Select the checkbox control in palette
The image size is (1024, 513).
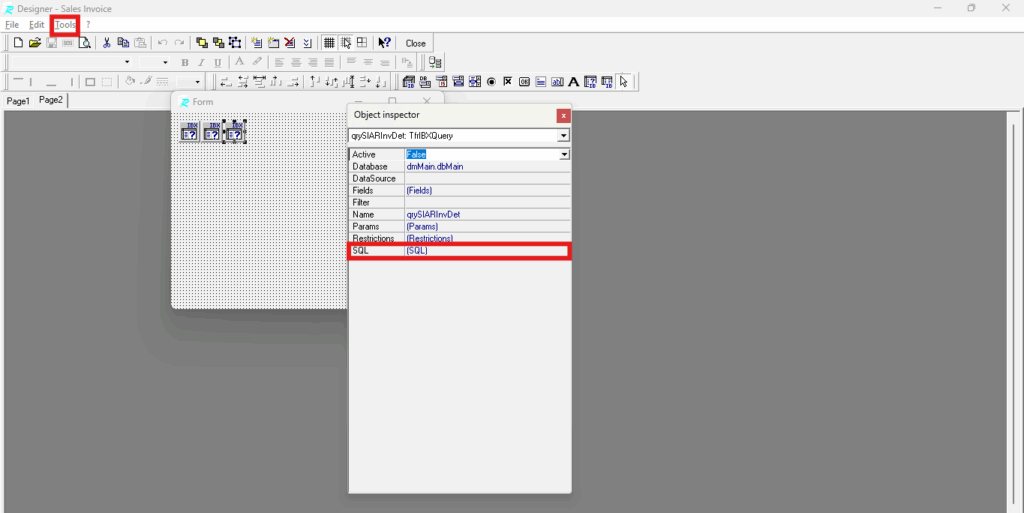(x=507, y=82)
